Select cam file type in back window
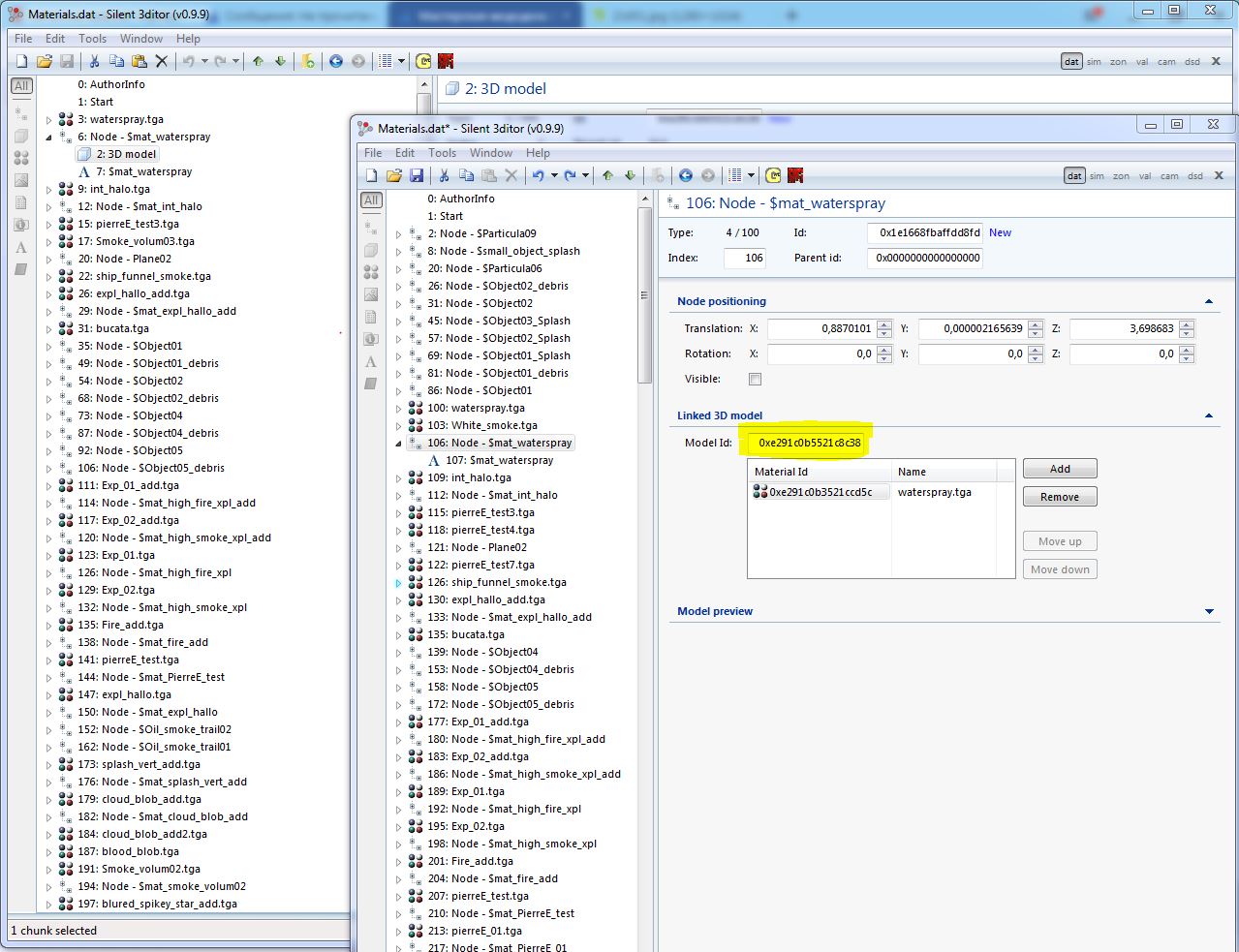 pos(1166,62)
